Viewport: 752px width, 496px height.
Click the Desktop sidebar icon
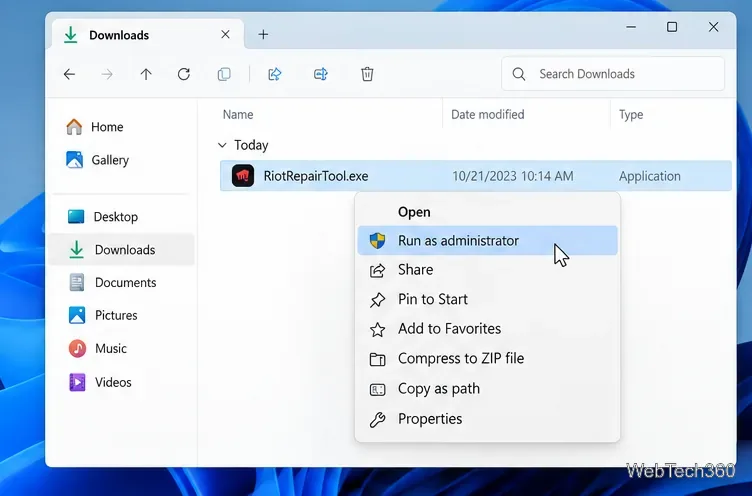76,217
